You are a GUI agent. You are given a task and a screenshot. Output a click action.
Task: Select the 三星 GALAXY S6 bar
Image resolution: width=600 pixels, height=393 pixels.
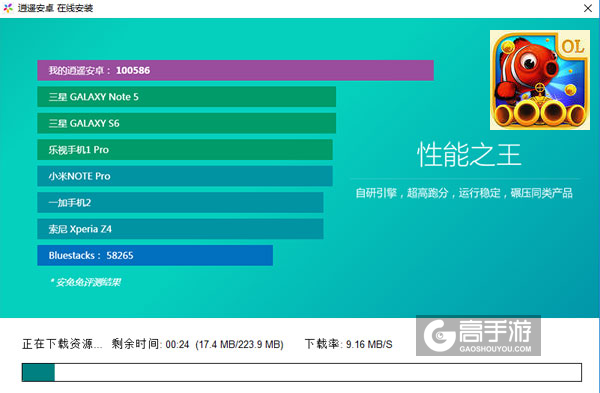pos(186,123)
